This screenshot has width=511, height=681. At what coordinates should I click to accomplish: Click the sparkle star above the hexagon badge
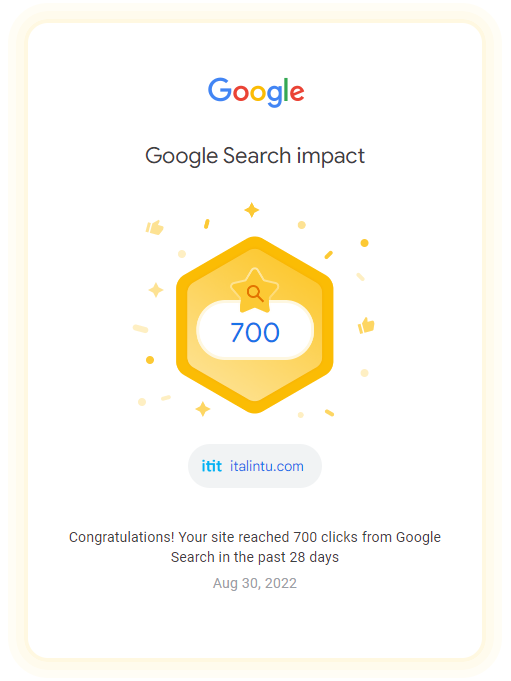(252, 210)
